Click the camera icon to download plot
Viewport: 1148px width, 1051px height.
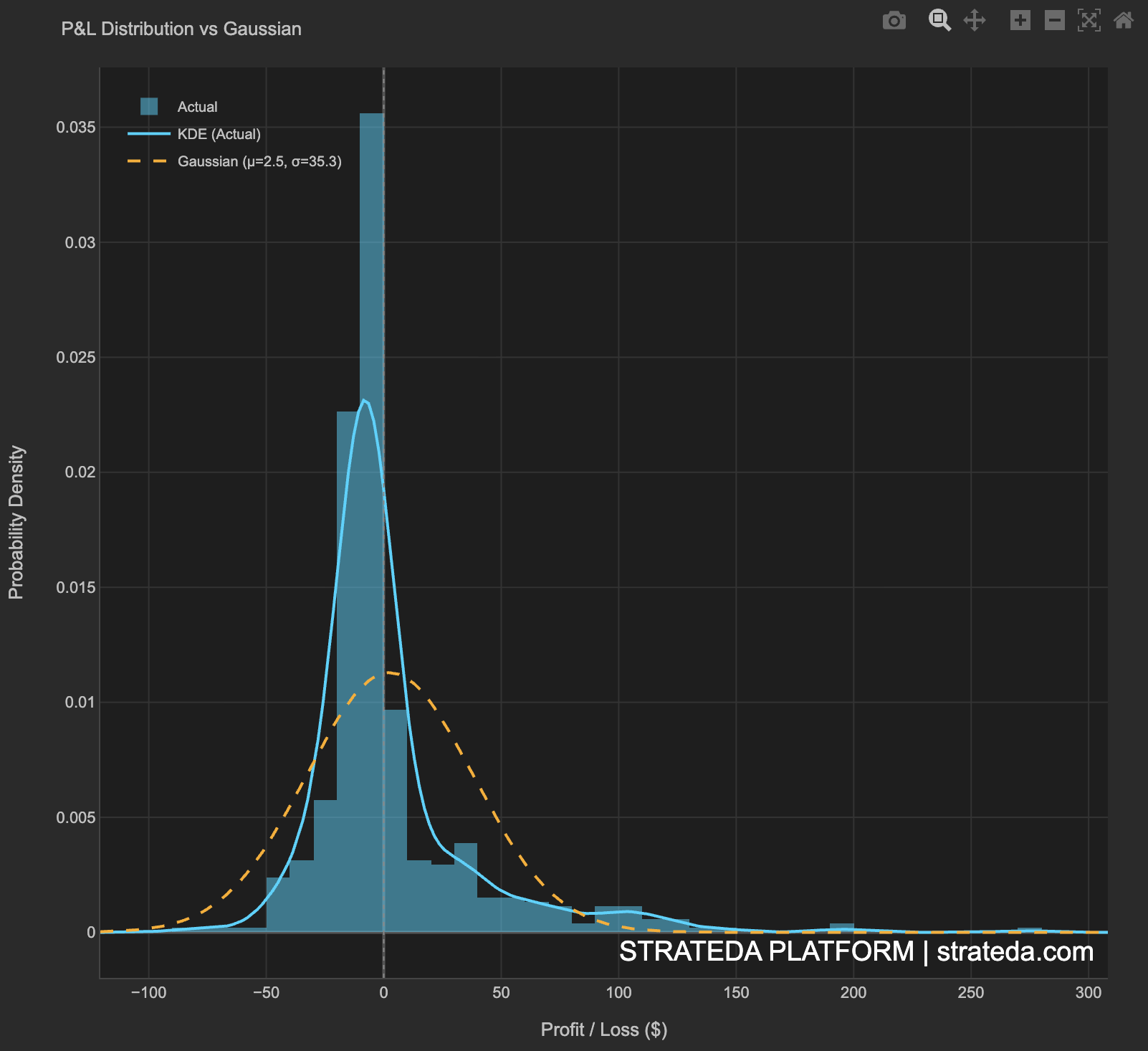tap(894, 21)
